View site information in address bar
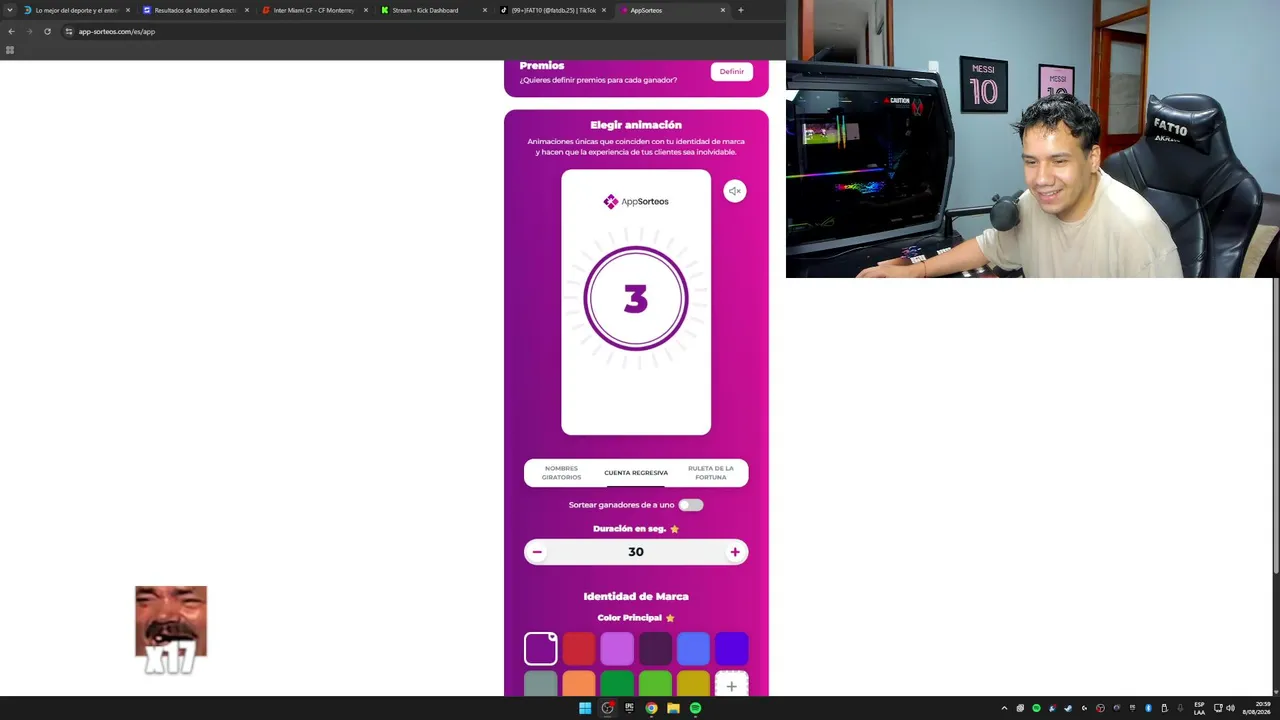Screen dimensions: 1280x720 pos(69,31)
